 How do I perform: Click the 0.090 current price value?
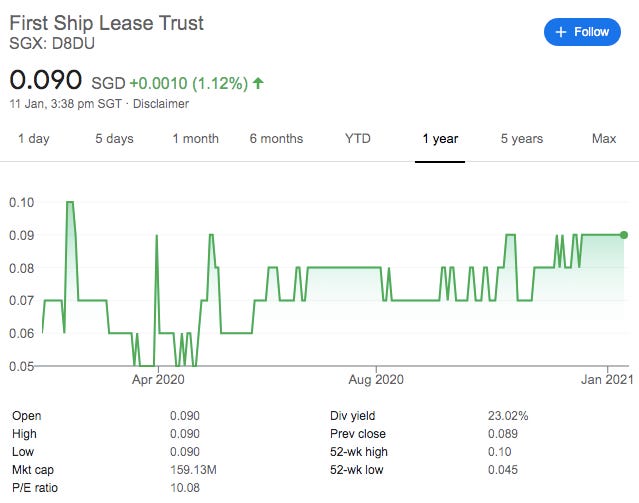(x=45, y=79)
